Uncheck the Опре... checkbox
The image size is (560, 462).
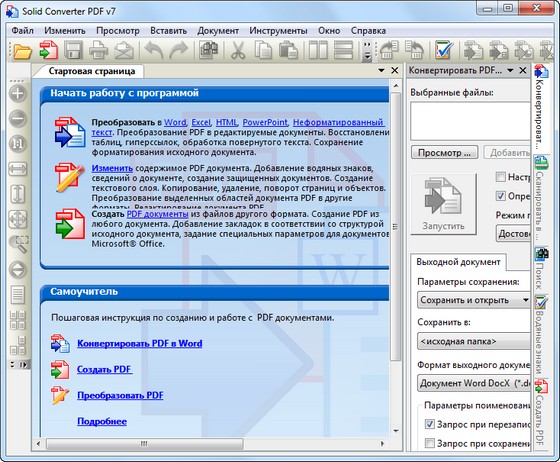(501, 196)
